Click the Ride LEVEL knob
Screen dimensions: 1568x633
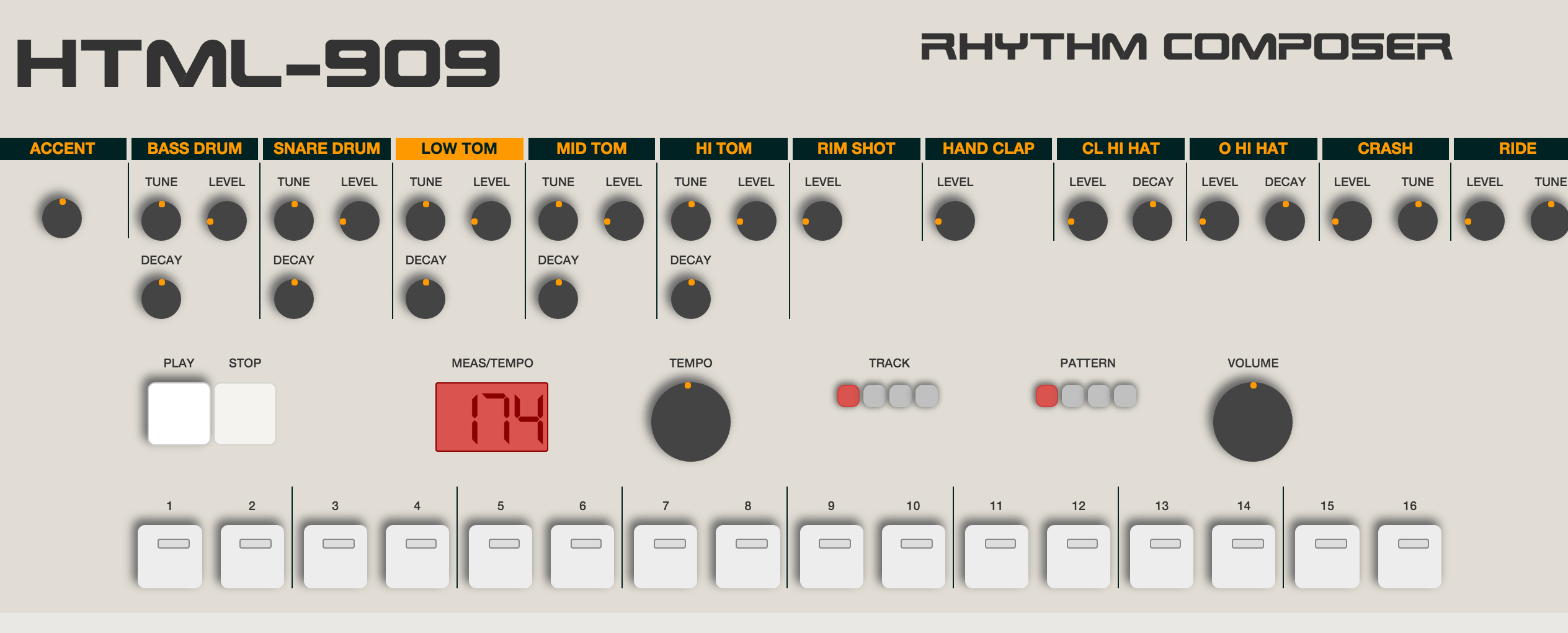tap(1485, 220)
